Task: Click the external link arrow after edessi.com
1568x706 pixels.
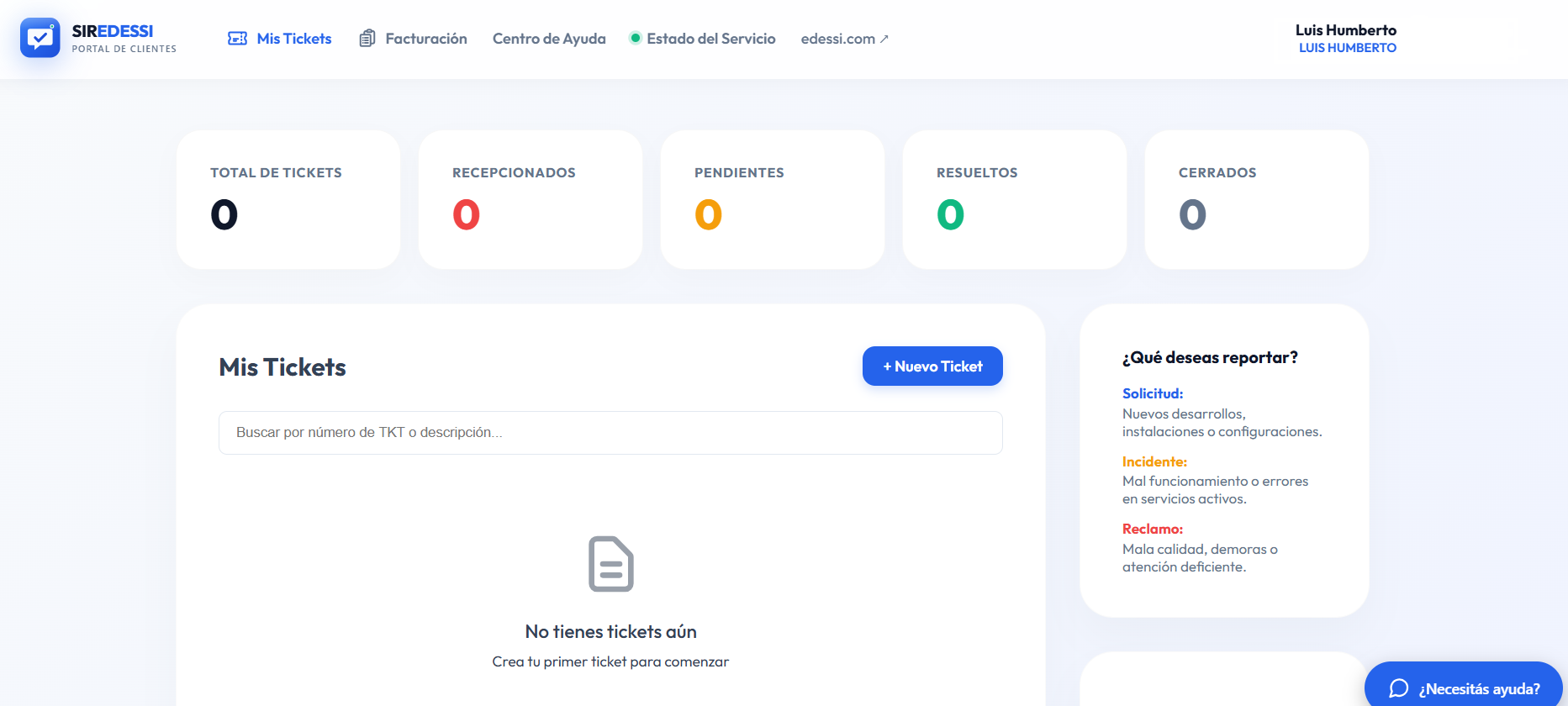Action: point(884,39)
